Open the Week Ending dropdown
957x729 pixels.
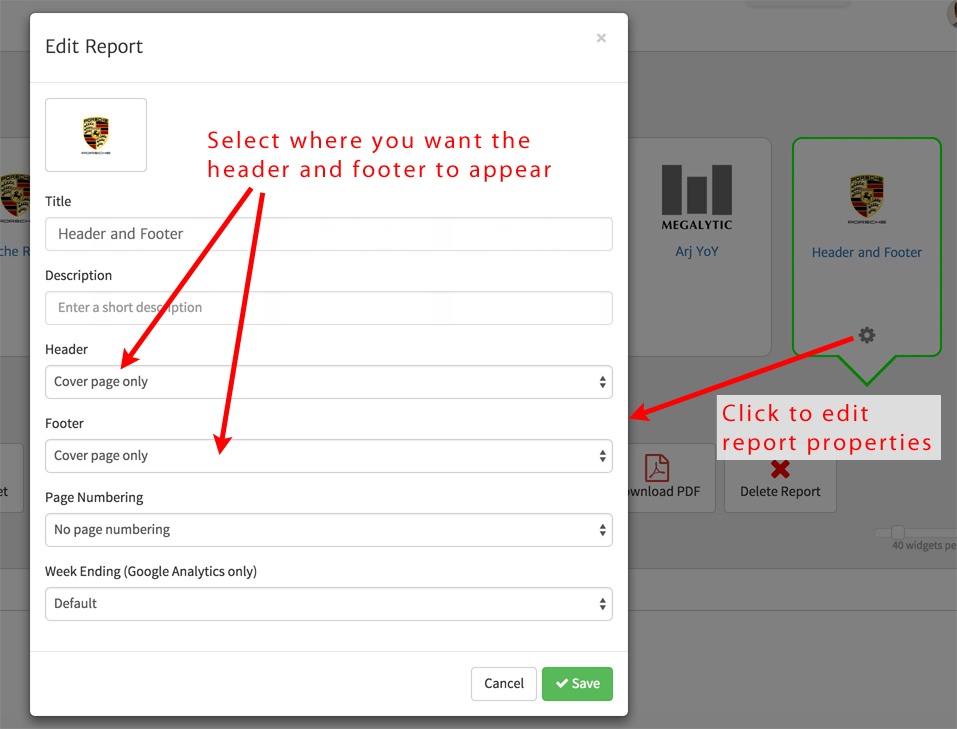click(328, 603)
